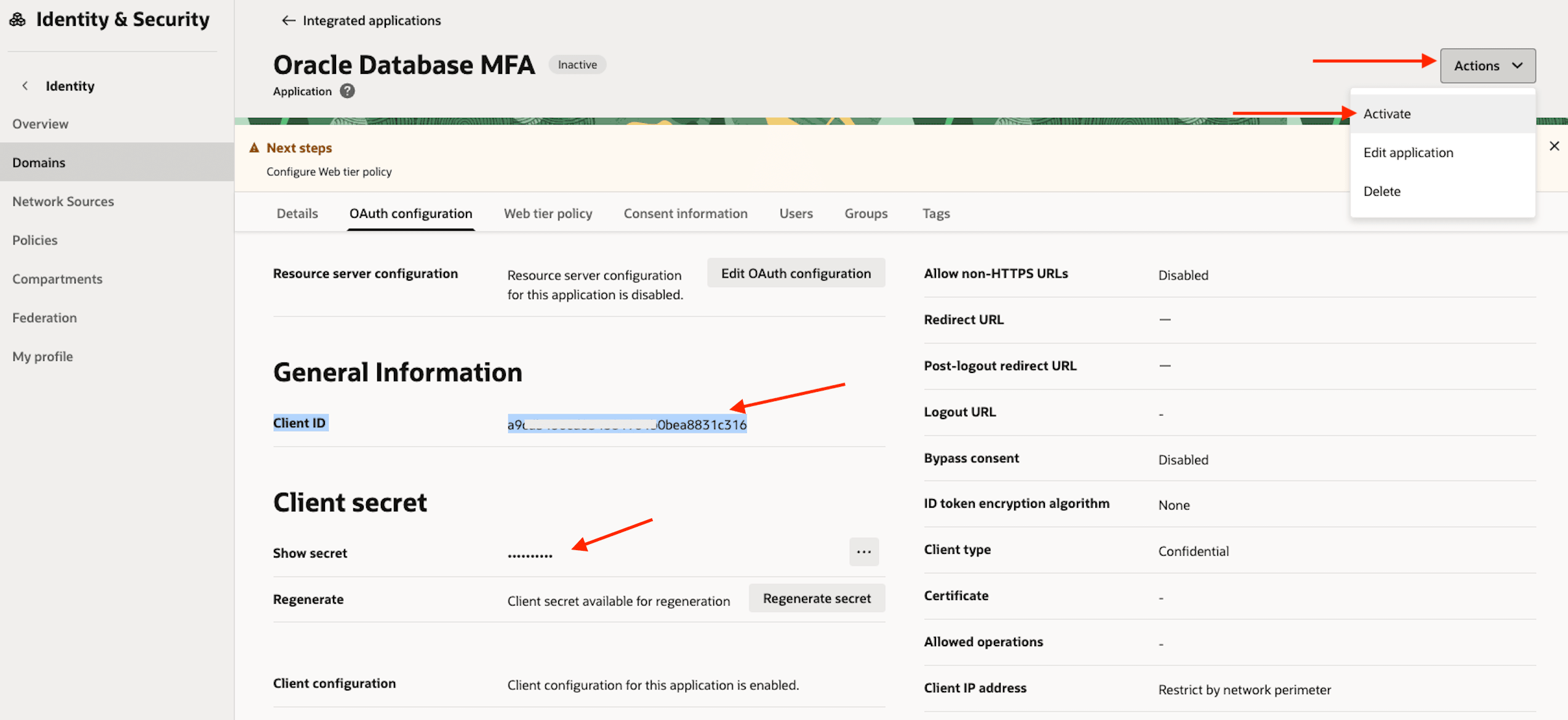Choose Activate from the Actions menu
This screenshot has height=720, width=1568.
[x=1386, y=113]
